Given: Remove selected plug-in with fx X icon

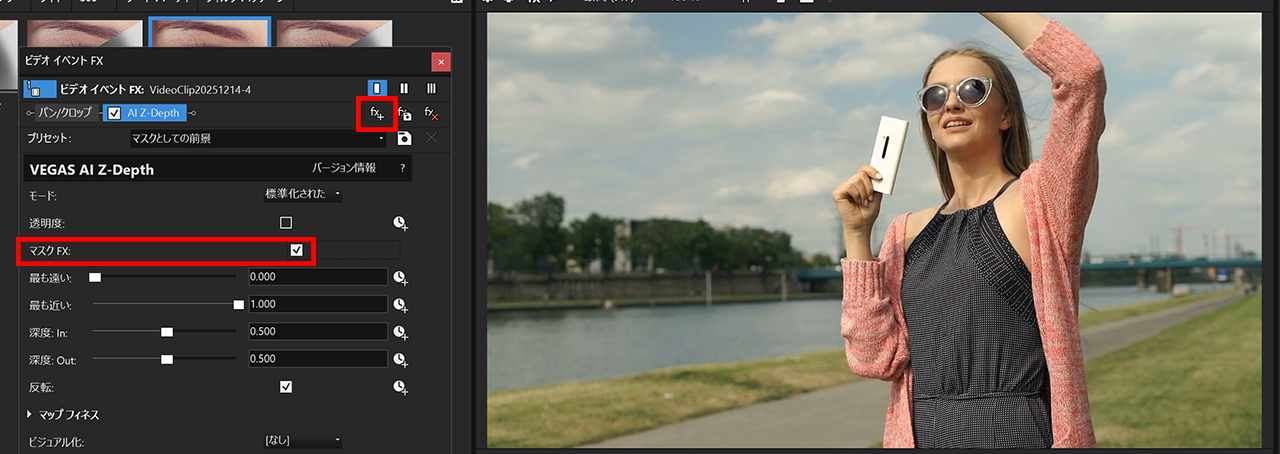Looking at the screenshot, I should click(431, 114).
